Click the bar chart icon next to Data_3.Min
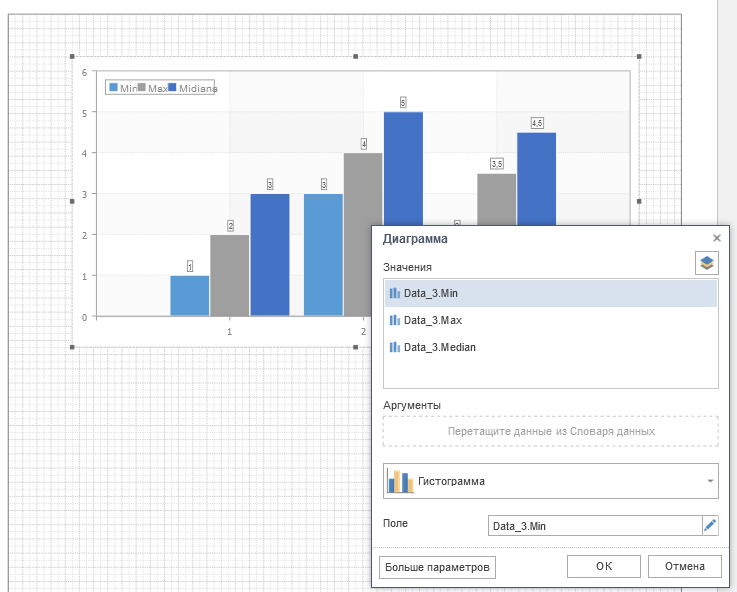 (x=394, y=294)
